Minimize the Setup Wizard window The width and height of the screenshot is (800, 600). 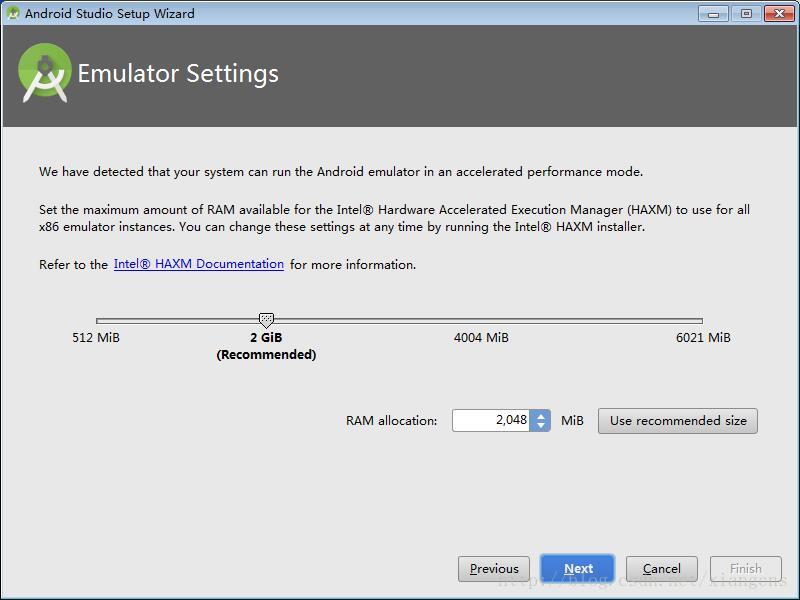click(713, 14)
